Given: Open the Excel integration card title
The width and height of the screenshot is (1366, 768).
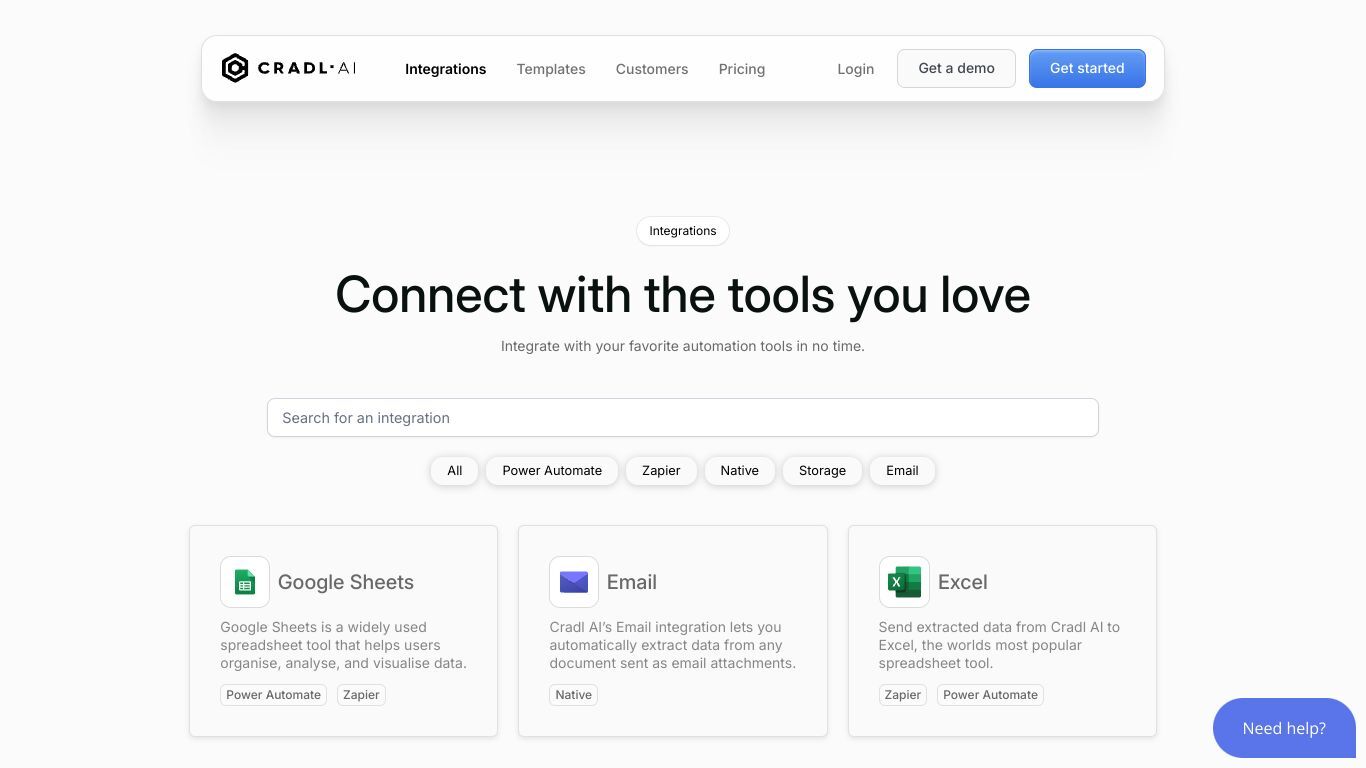Looking at the screenshot, I should pos(963,582).
